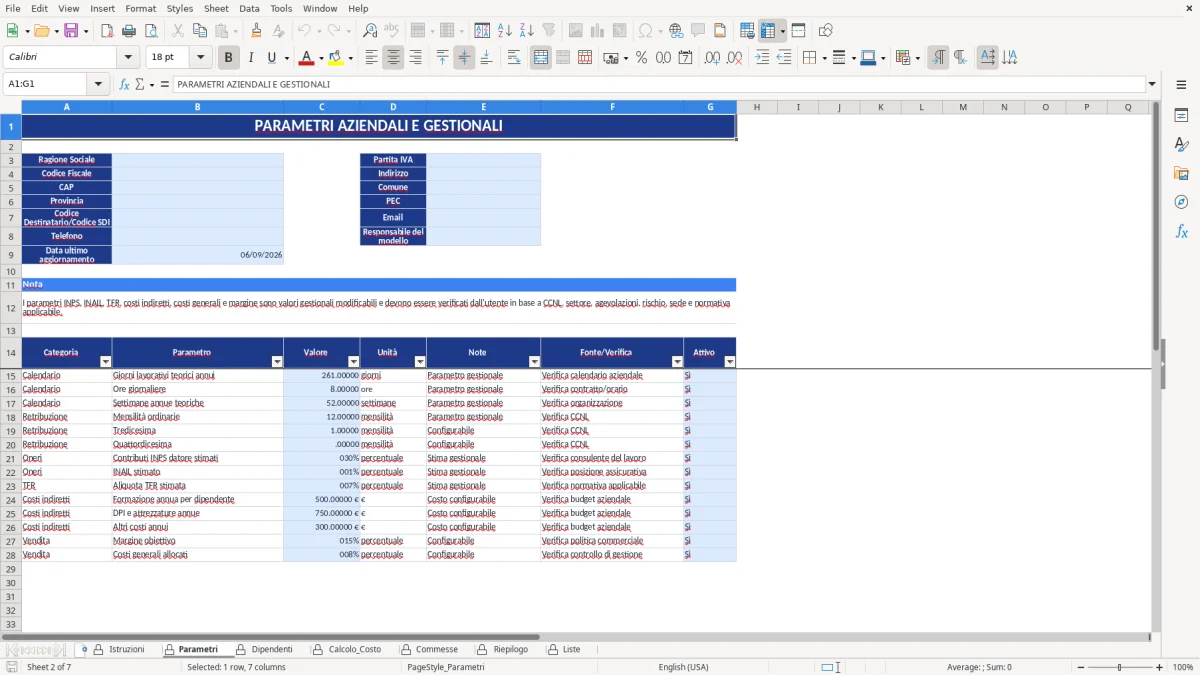Click the 100% zoom level indicator

[1182, 667]
